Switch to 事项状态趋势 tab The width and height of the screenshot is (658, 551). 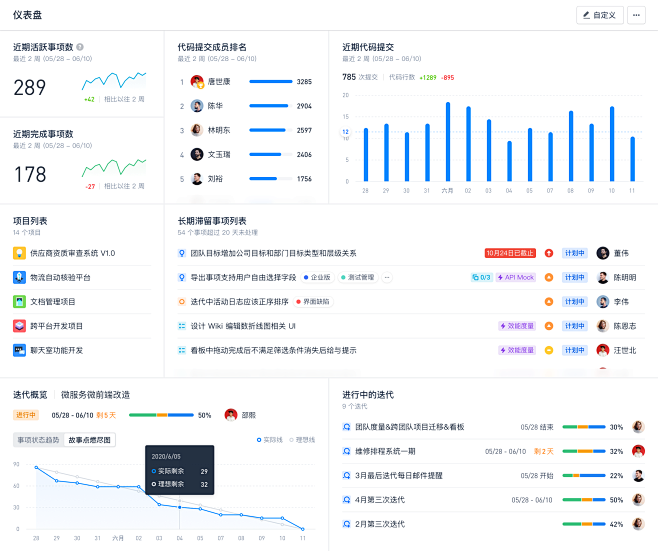(x=38, y=440)
